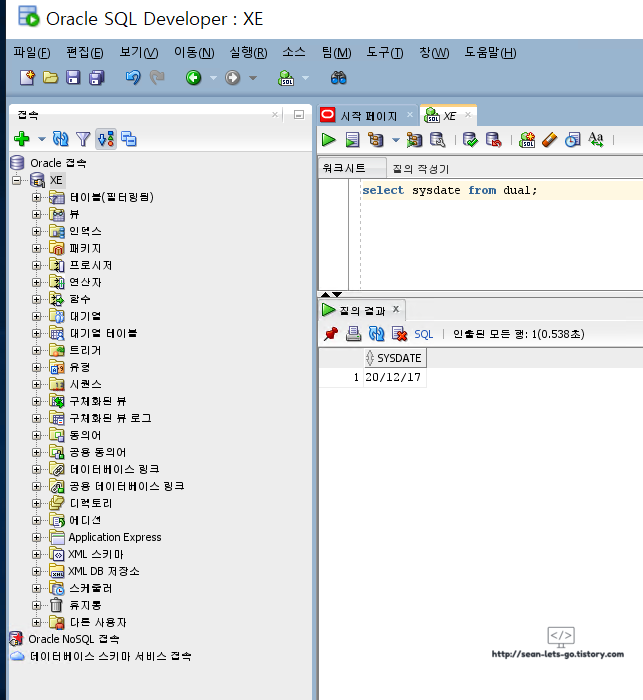643x700 pixels.
Task: Click the Clear eraser icon
Action: click(550, 140)
